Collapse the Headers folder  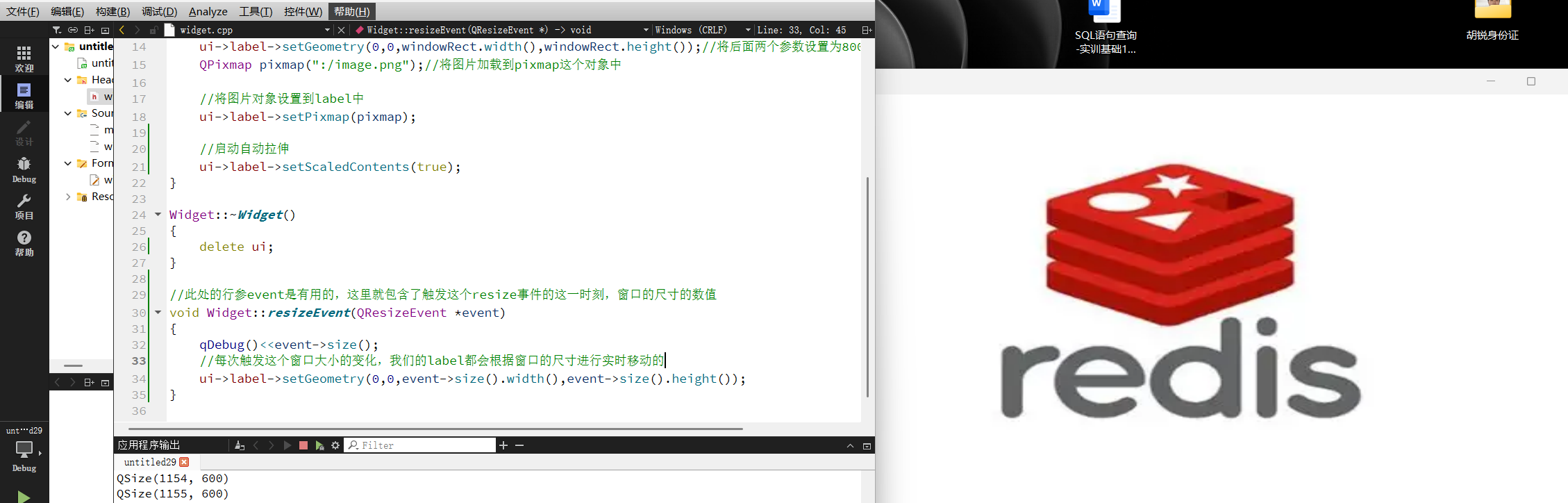(68, 80)
